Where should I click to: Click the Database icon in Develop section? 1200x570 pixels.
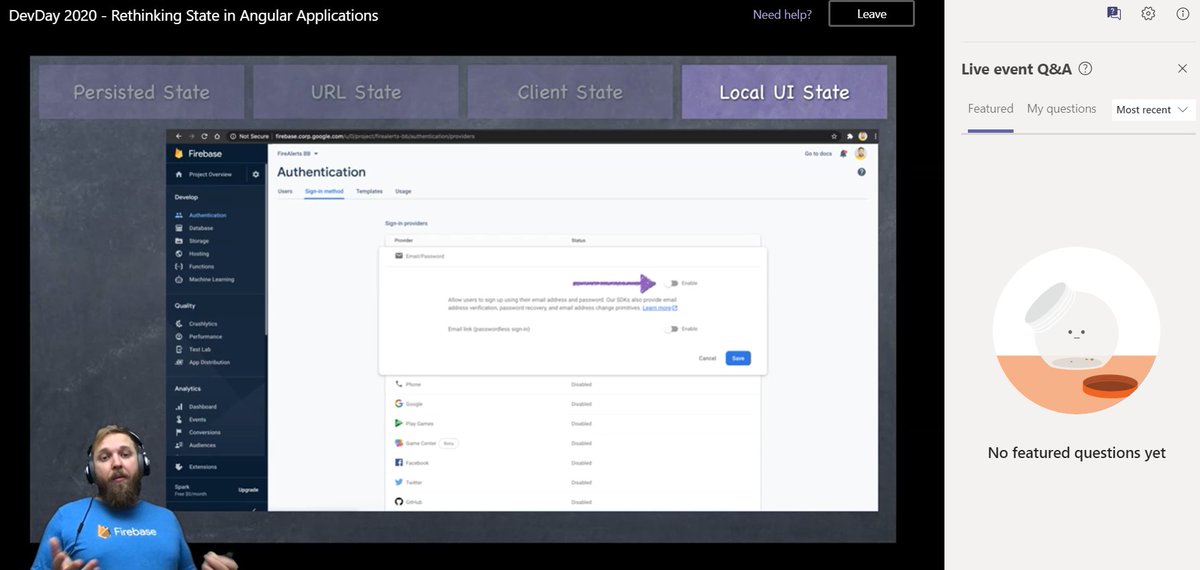(179, 228)
